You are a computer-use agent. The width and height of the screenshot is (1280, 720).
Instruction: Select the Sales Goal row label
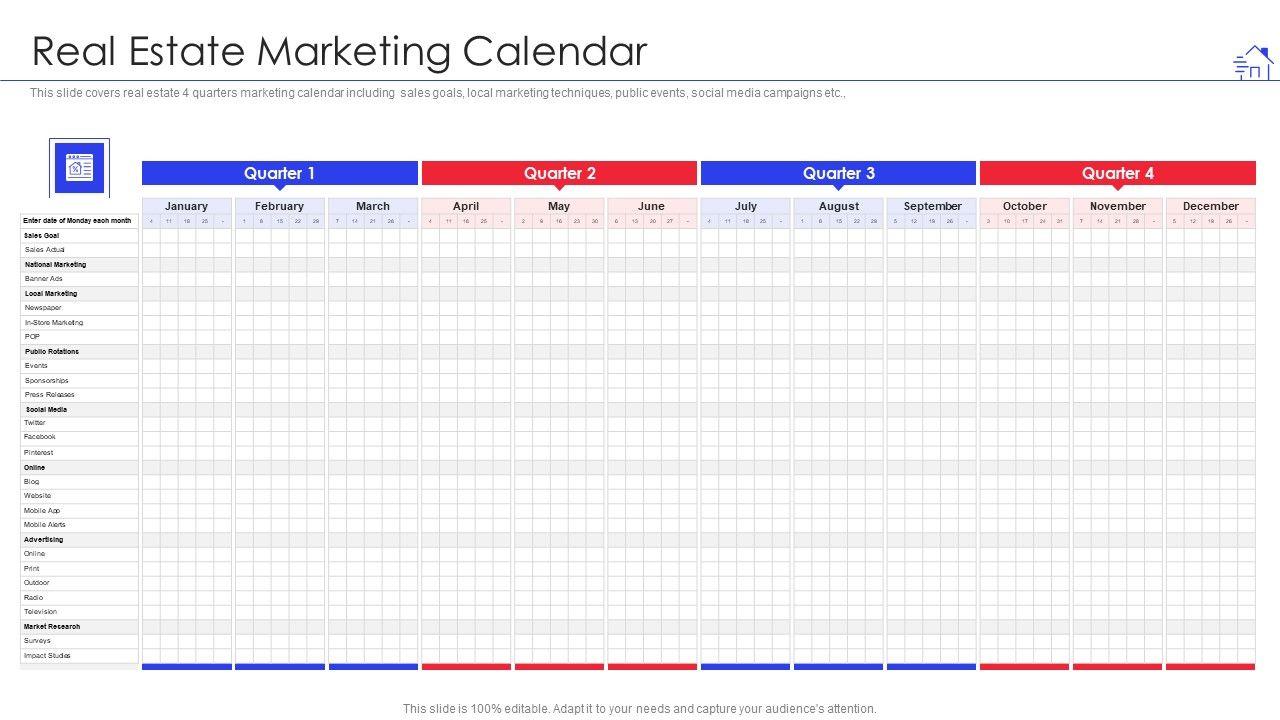tap(42, 235)
